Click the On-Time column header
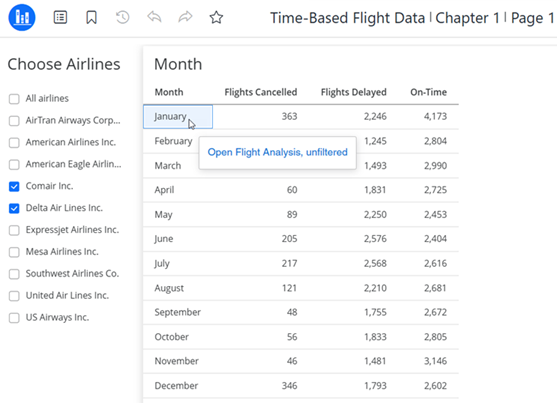Screen dimensions: 557x403 pos(428,92)
